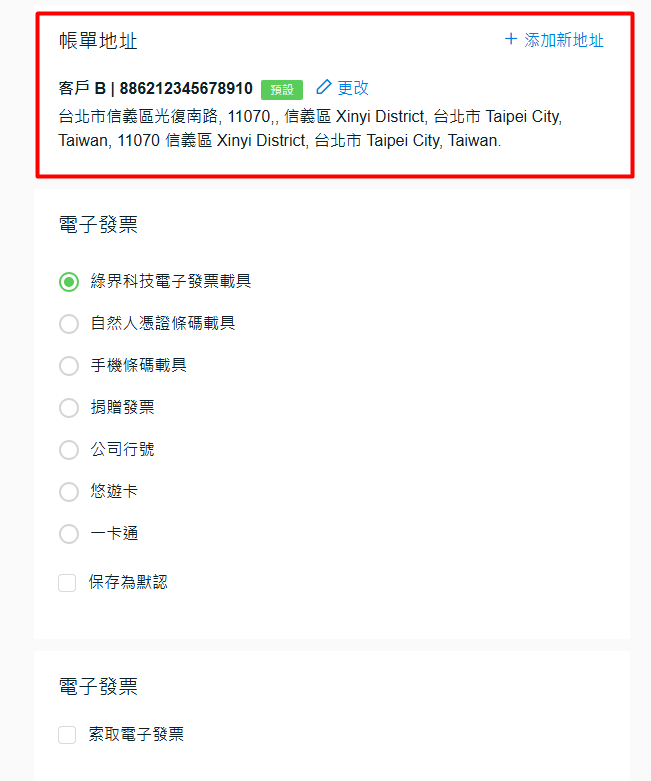Select 綠界科技電子發票載具 radio option
The image size is (651, 781).
[69, 282]
